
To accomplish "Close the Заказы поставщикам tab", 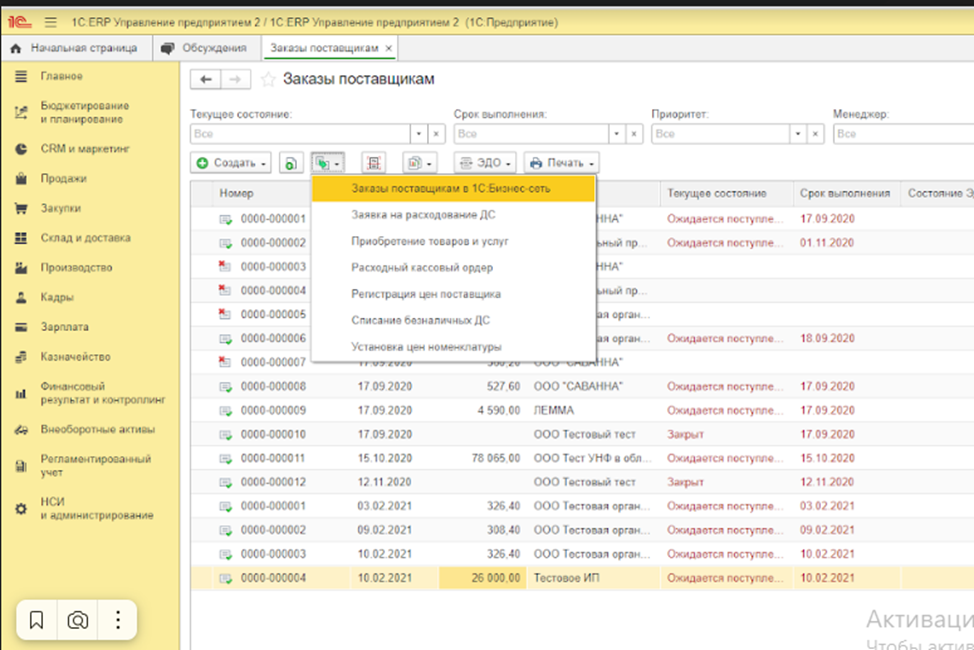I will pyautogui.click(x=389, y=48).
